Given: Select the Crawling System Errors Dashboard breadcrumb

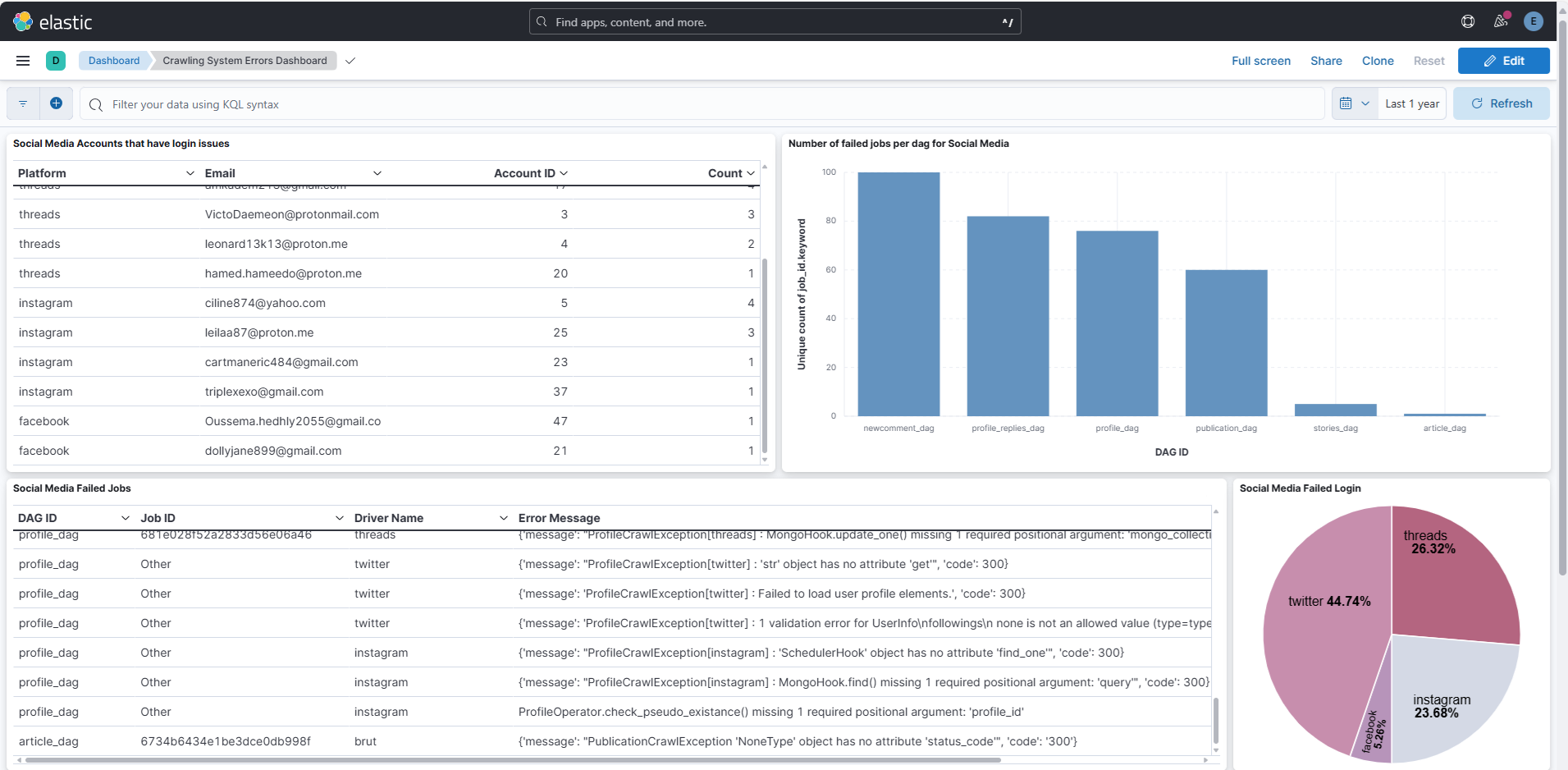Looking at the screenshot, I should pos(244,60).
